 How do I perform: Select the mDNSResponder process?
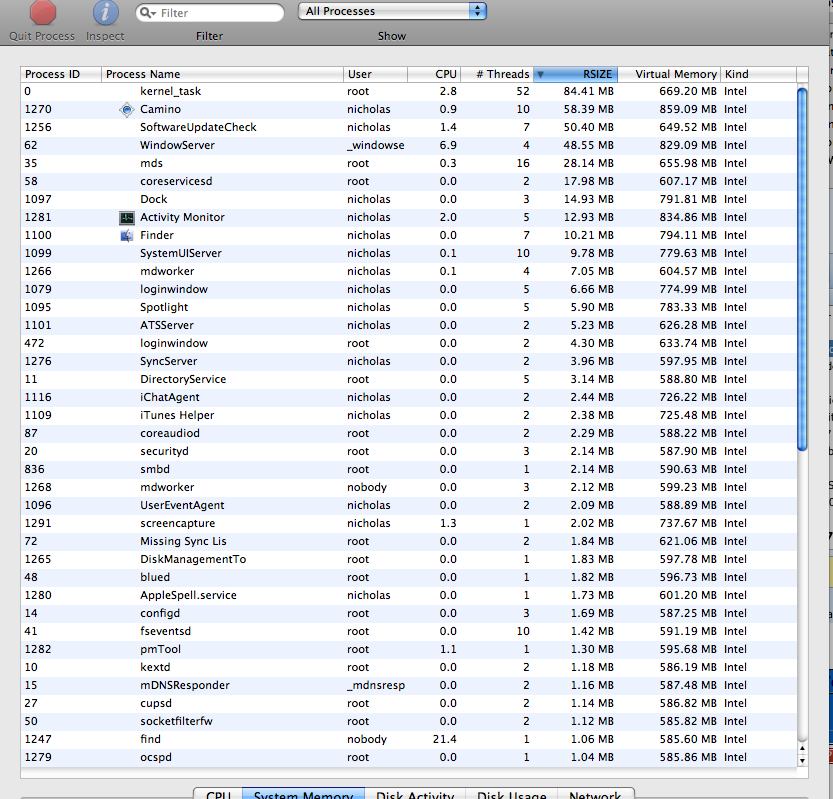click(x=409, y=686)
